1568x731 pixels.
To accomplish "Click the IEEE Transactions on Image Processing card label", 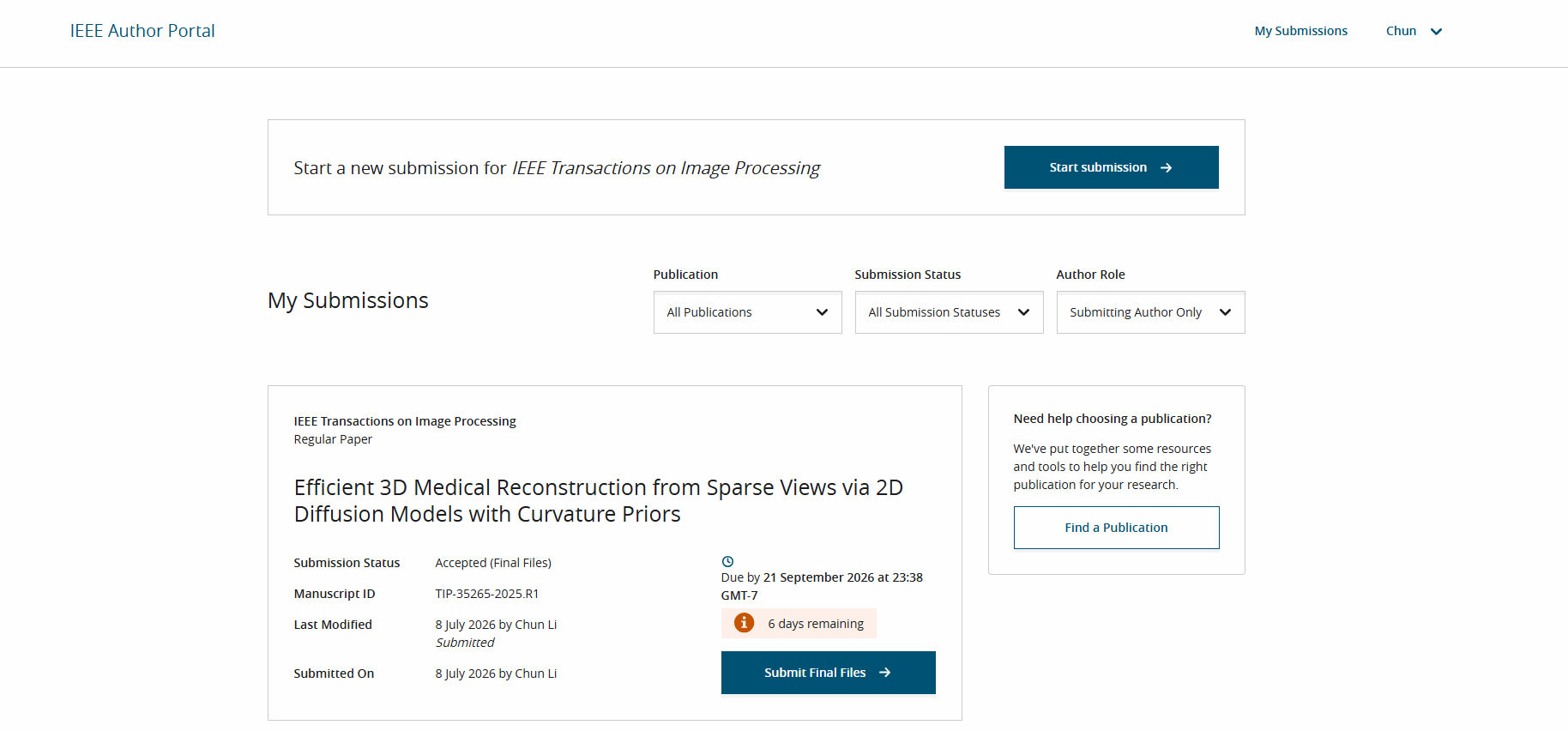I will (405, 421).
